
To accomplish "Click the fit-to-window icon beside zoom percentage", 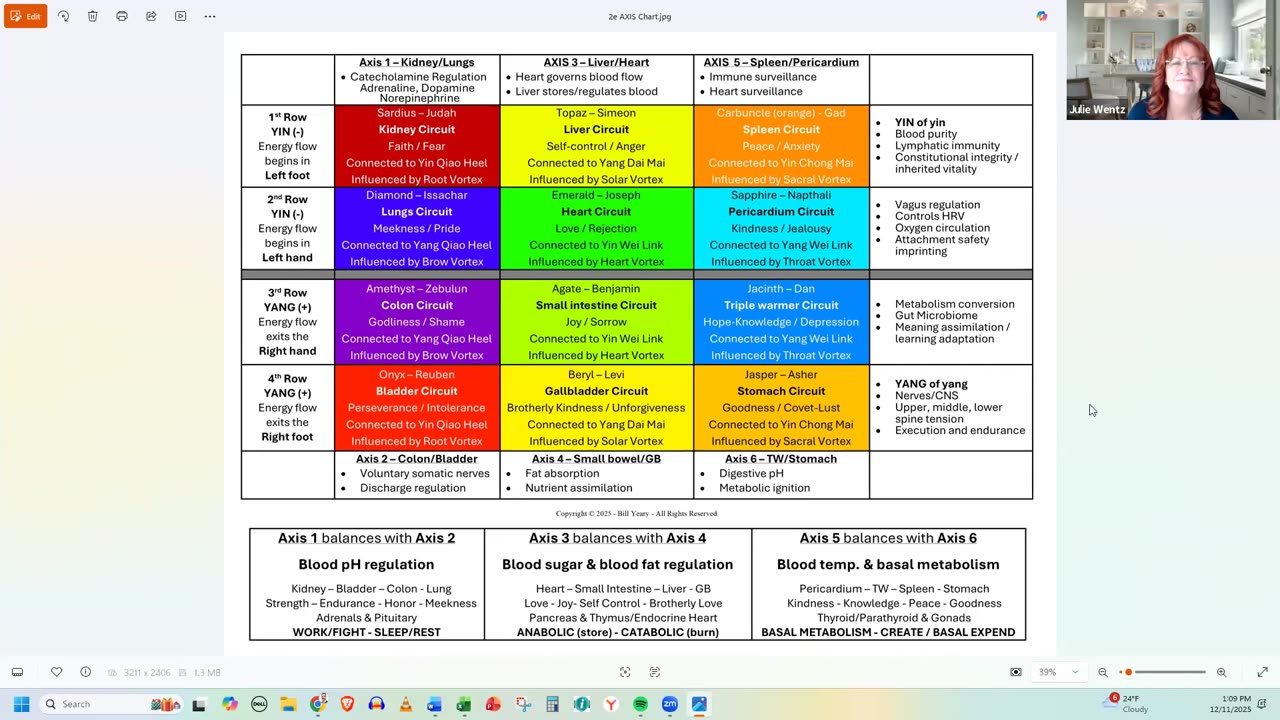I will click(x=1016, y=672).
